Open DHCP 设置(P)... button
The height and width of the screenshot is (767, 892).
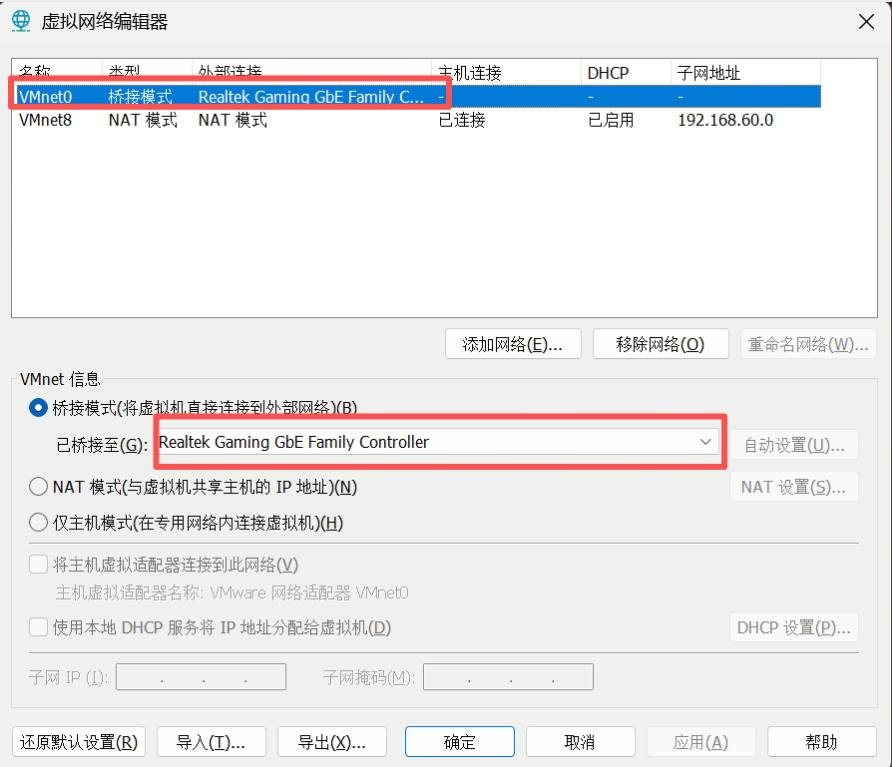point(794,628)
